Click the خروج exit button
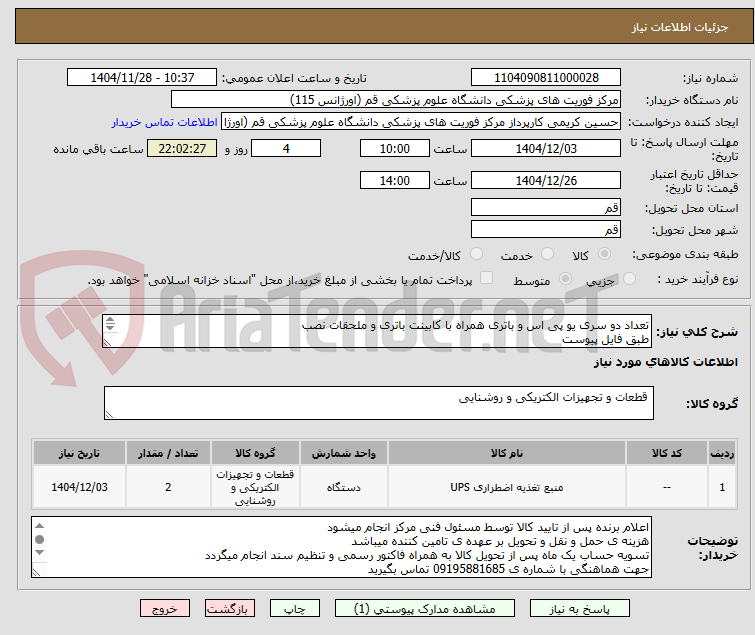 click(x=165, y=609)
